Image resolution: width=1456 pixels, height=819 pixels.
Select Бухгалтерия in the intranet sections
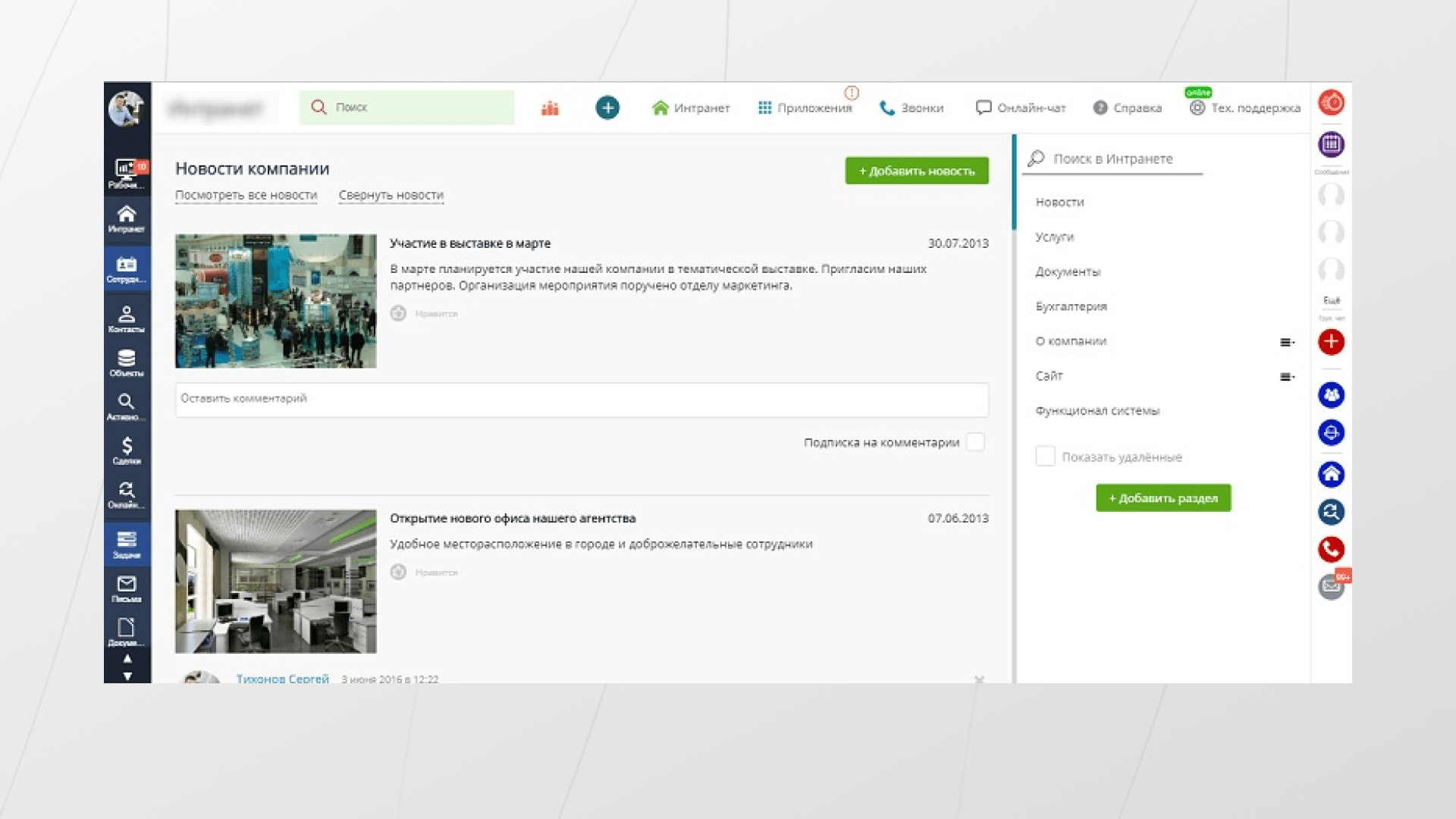[x=1072, y=307]
